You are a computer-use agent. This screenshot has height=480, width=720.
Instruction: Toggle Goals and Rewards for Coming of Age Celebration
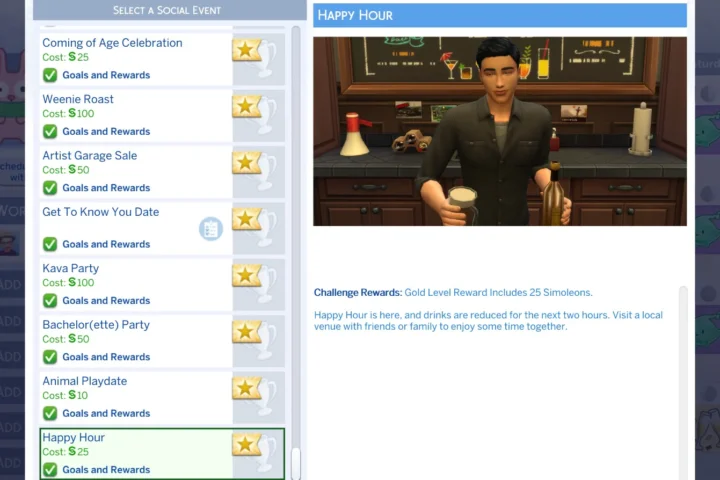(50, 75)
